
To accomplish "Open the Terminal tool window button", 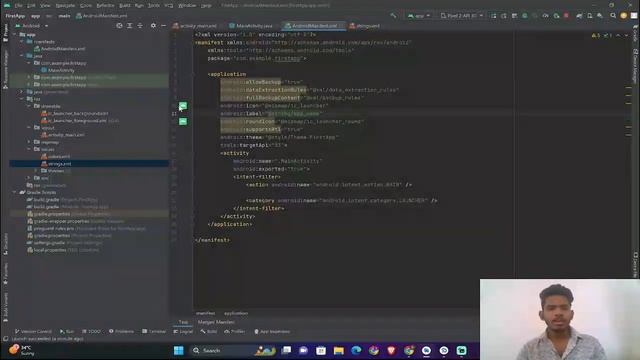I will 154,331.
